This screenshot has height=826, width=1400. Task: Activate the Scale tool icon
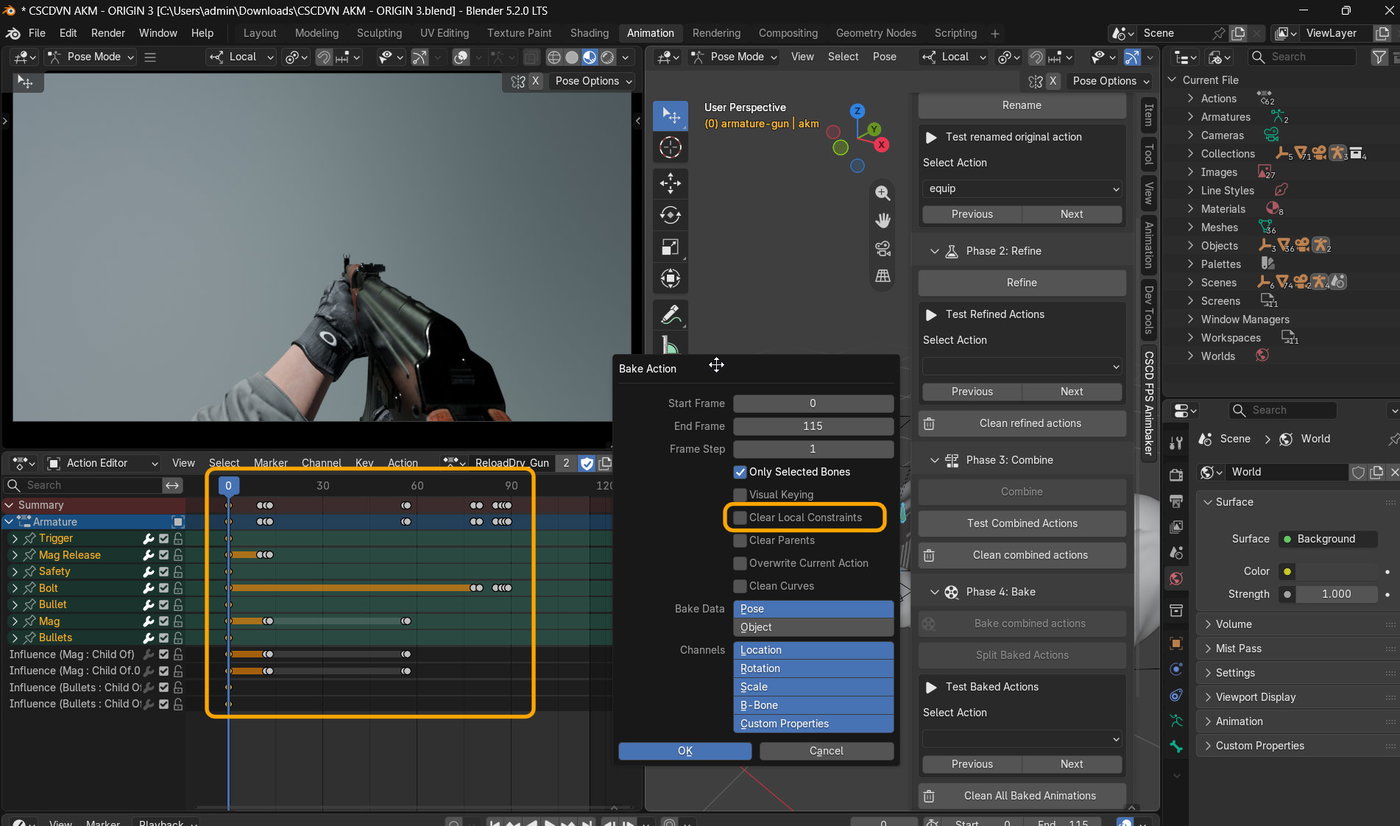point(670,247)
